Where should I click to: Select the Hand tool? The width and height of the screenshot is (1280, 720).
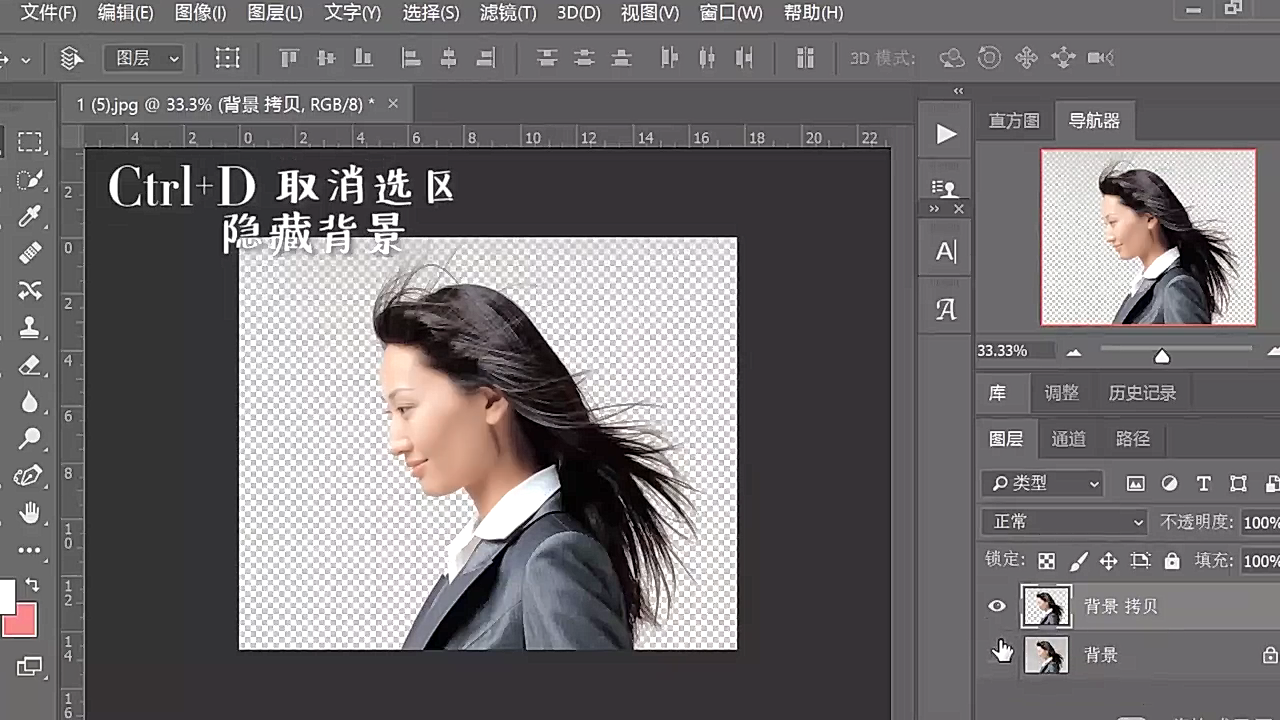point(30,513)
